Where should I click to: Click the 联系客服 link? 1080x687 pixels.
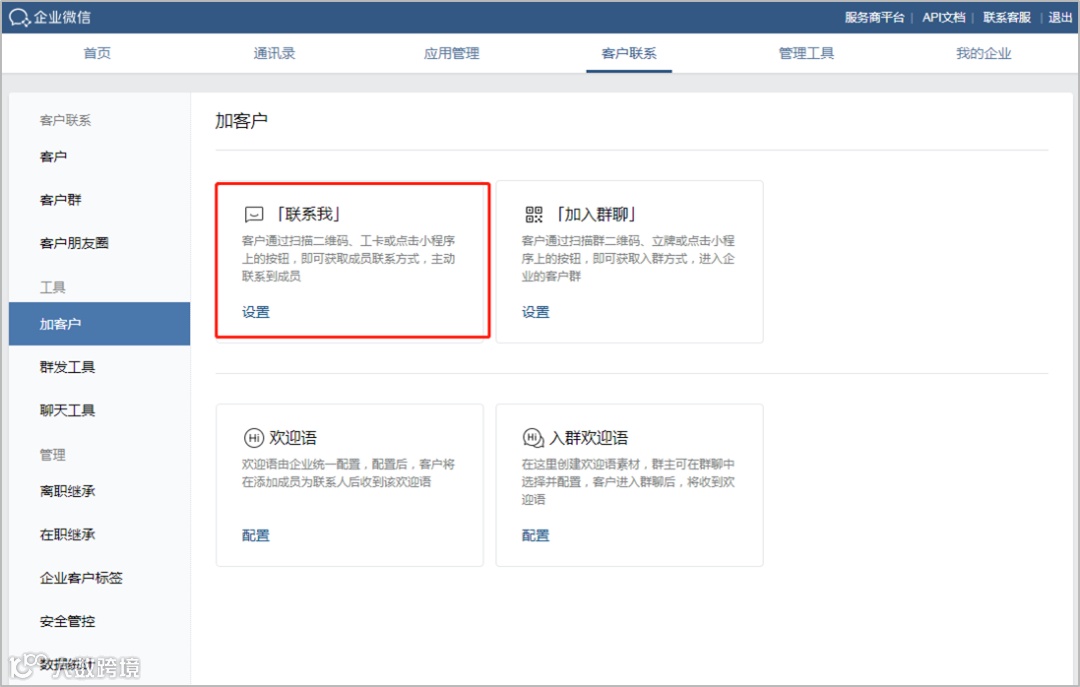(x=1006, y=17)
